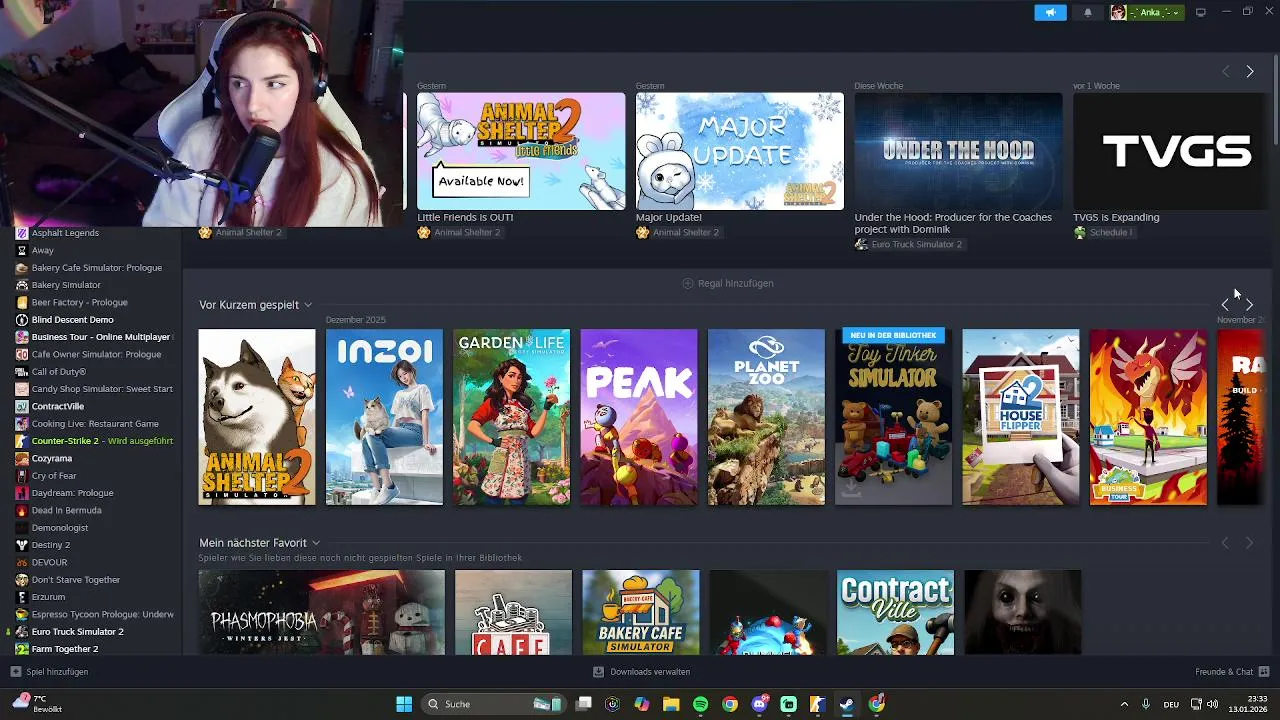
Task: Open the Windows Start button
Action: point(404,704)
